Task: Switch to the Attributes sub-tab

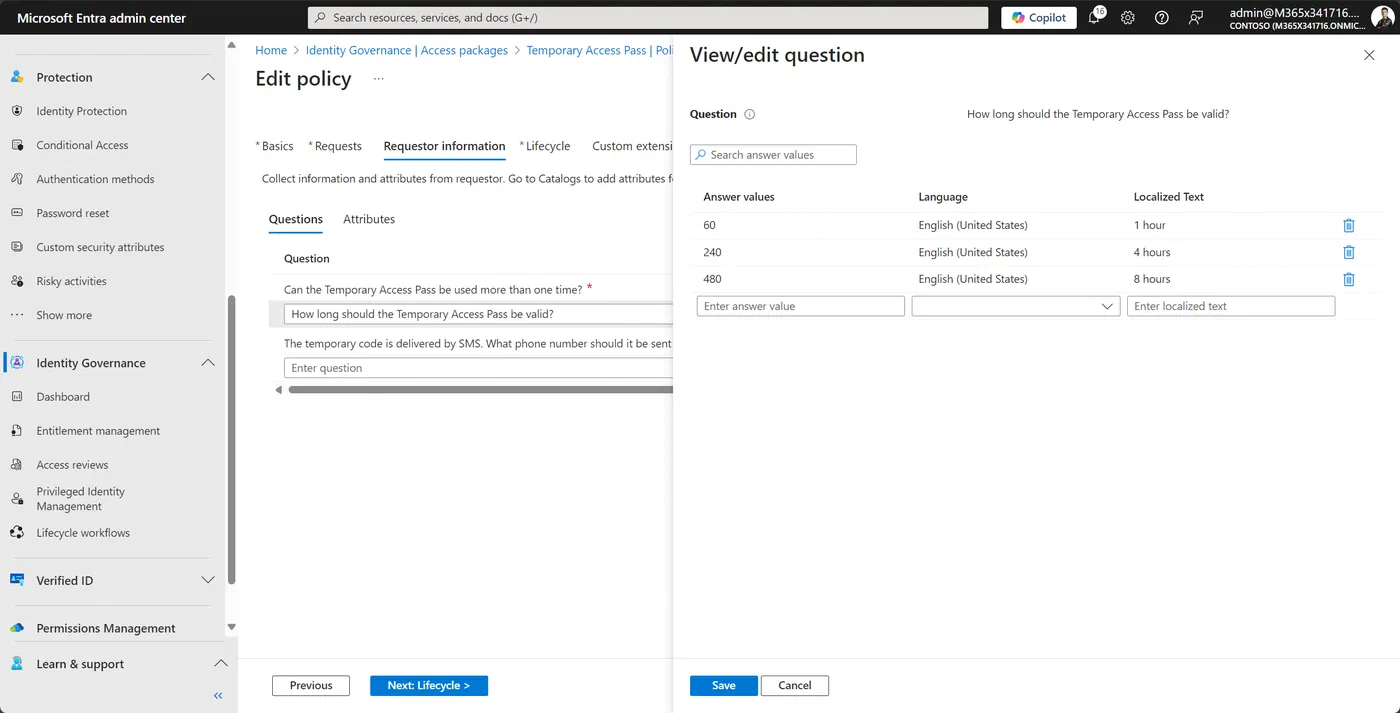Action: coord(369,219)
